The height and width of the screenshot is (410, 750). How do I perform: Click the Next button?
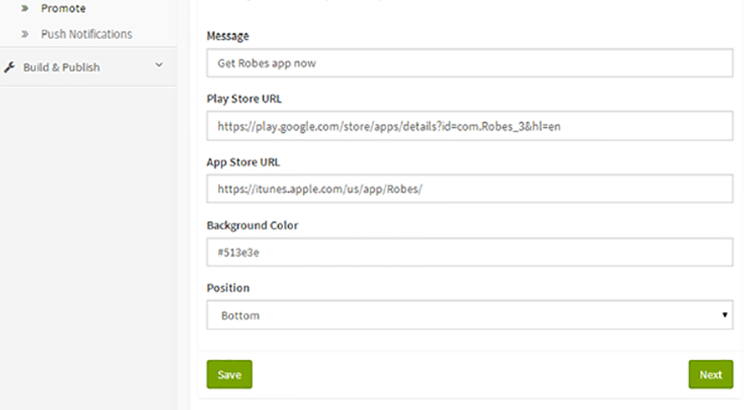pos(710,374)
